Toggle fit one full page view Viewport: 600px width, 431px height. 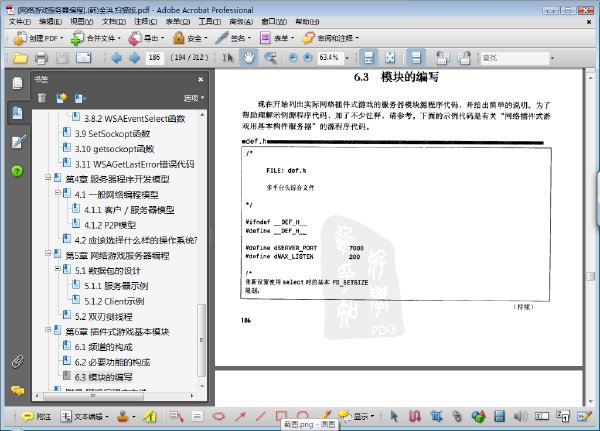coord(390,58)
